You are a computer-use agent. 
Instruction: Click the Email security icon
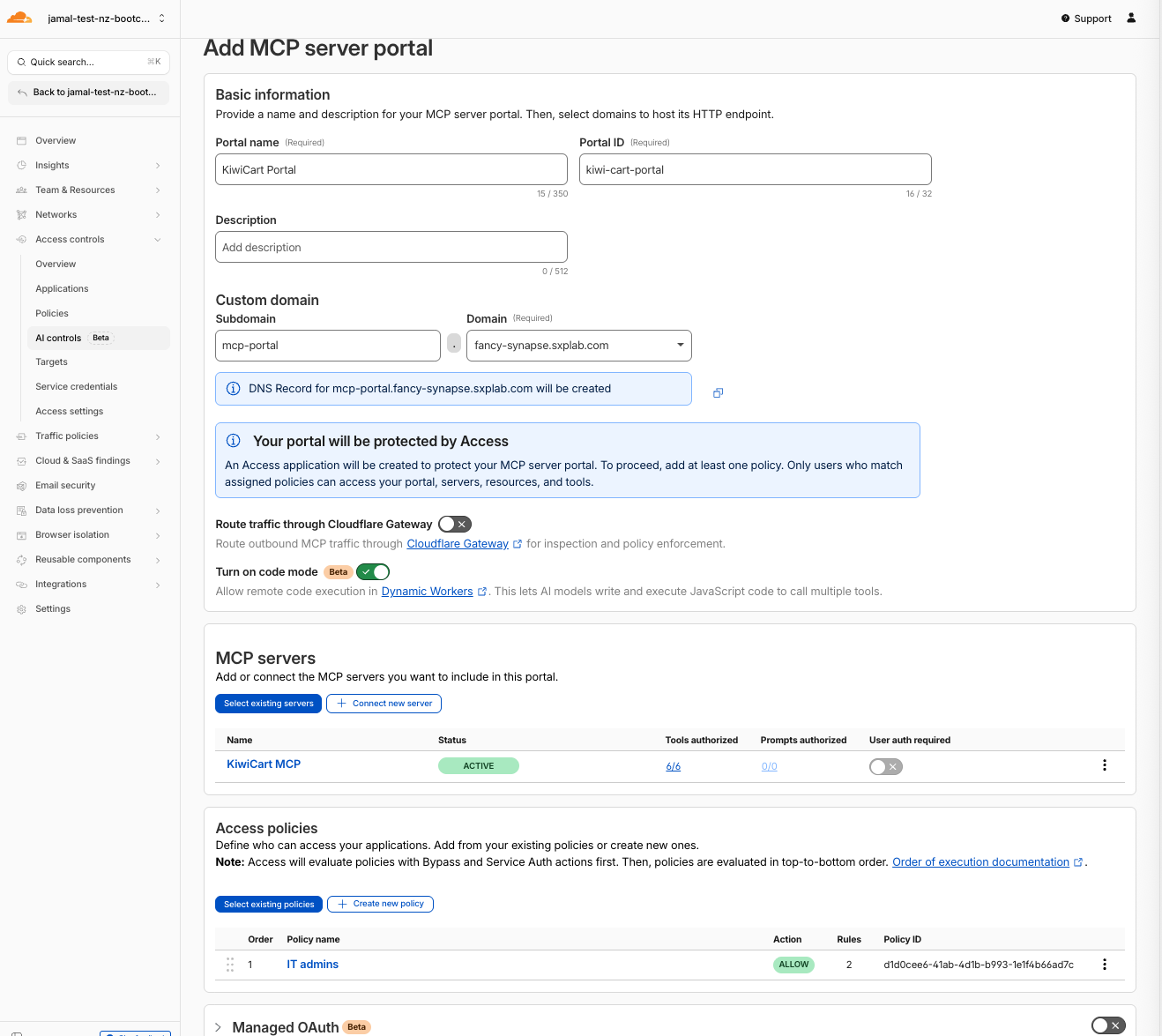(22, 486)
